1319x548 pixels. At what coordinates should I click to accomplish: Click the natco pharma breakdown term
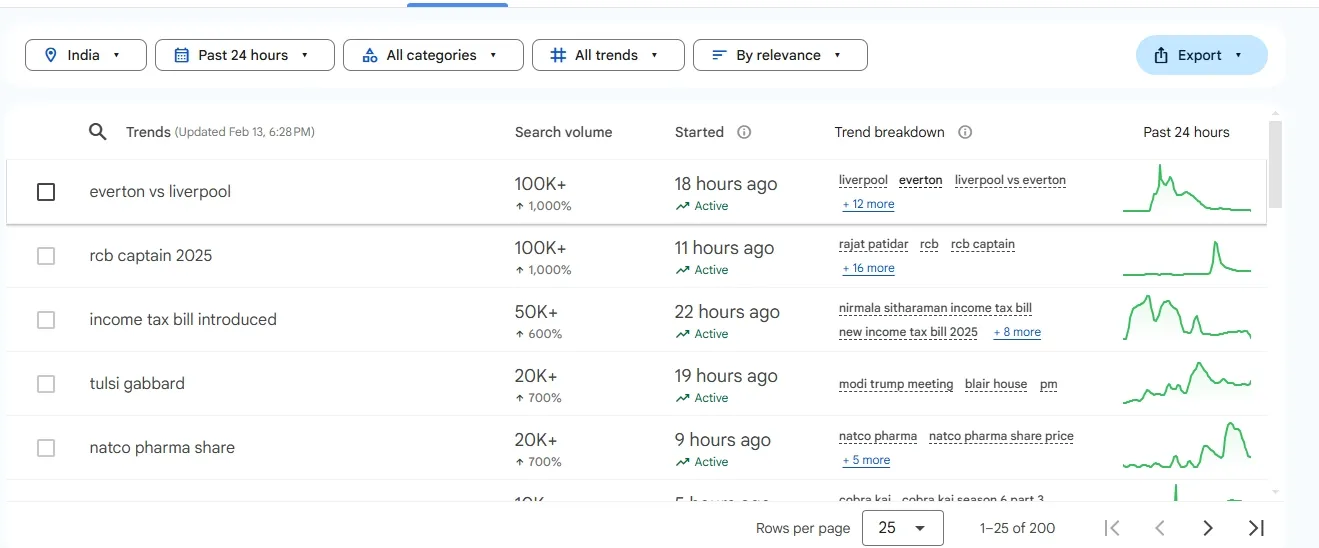click(x=878, y=437)
